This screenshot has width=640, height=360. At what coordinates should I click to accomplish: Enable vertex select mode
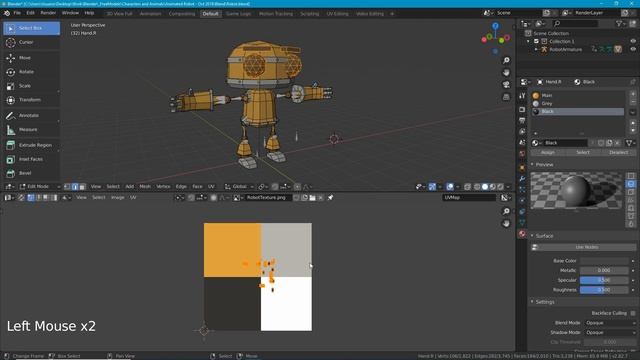[x=67, y=187]
